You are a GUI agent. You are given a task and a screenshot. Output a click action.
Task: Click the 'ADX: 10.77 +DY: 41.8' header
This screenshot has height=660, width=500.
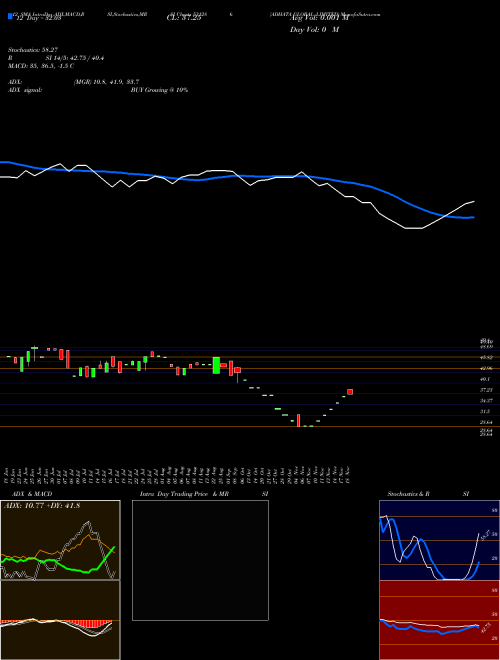tap(42, 506)
